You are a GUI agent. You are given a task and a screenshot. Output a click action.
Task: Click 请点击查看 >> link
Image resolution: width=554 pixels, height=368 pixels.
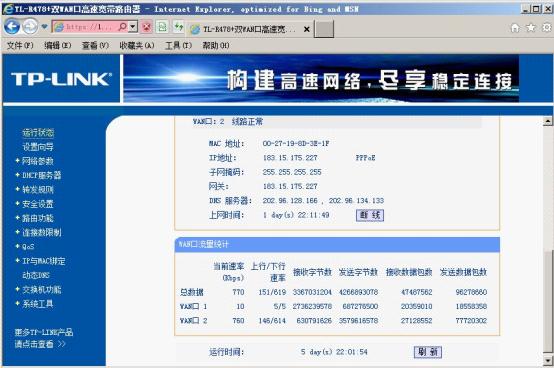[40, 344]
